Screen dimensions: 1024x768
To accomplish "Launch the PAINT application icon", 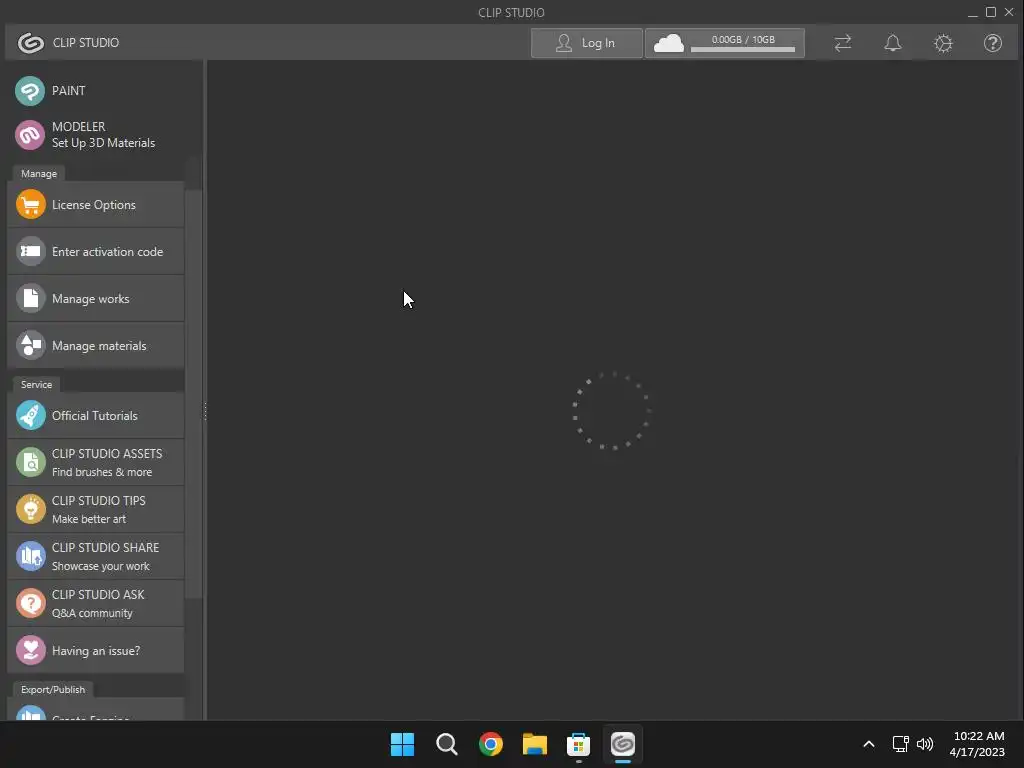I will [30, 91].
